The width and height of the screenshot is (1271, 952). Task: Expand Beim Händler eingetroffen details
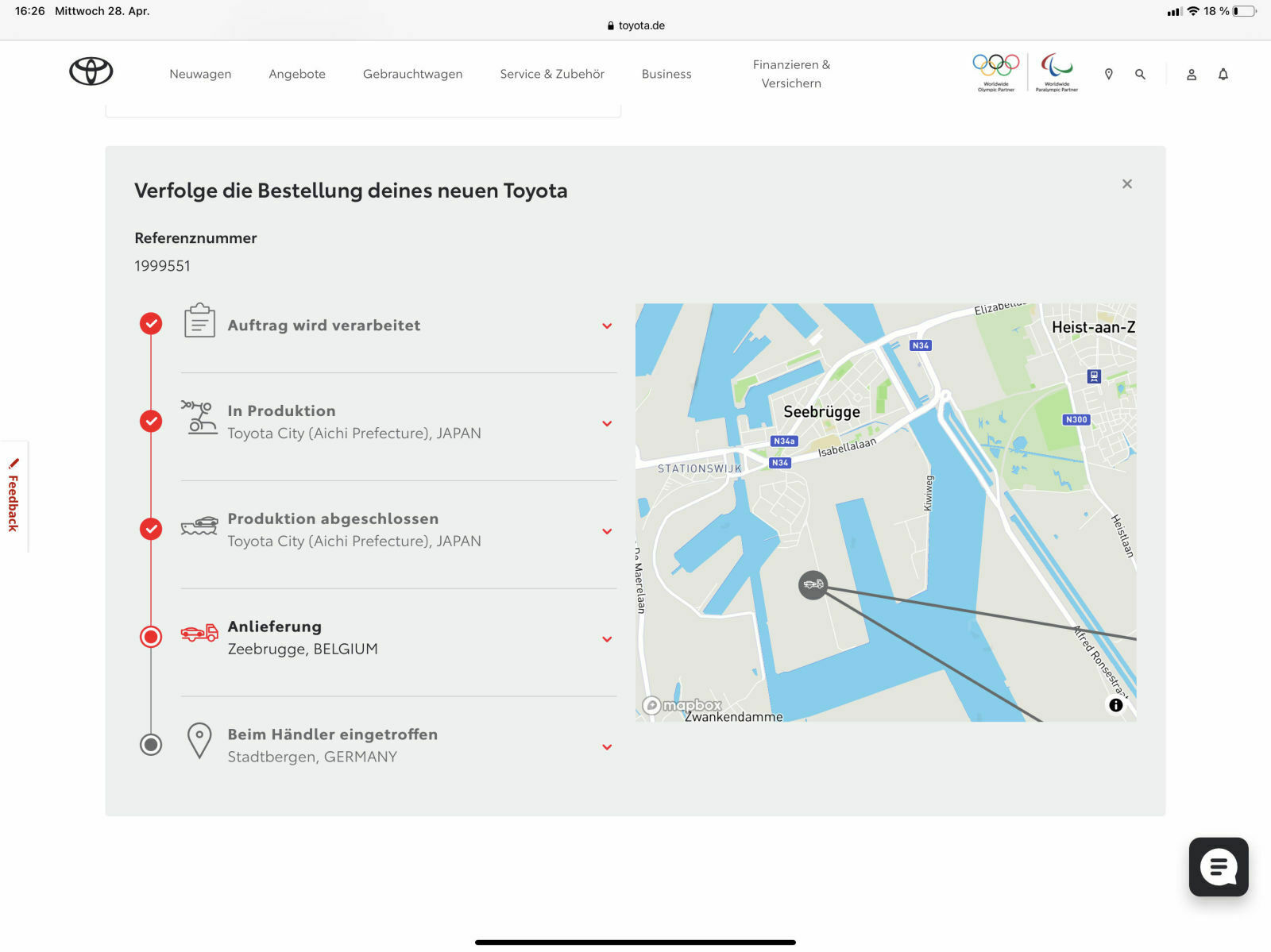pyautogui.click(x=607, y=747)
